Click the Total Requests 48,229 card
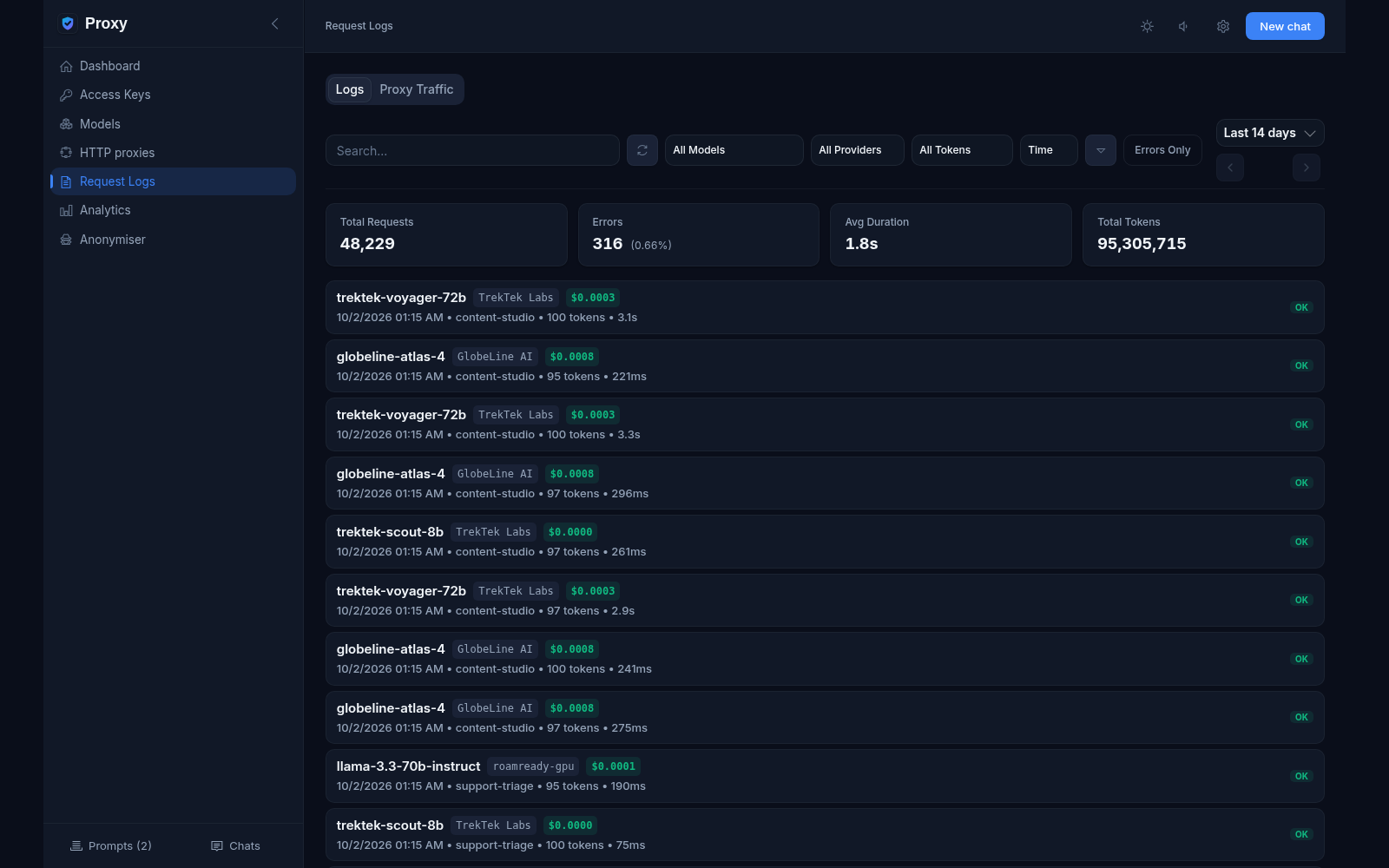Image resolution: width=1389 pixels, height=868 pixels. pos(446,234)
